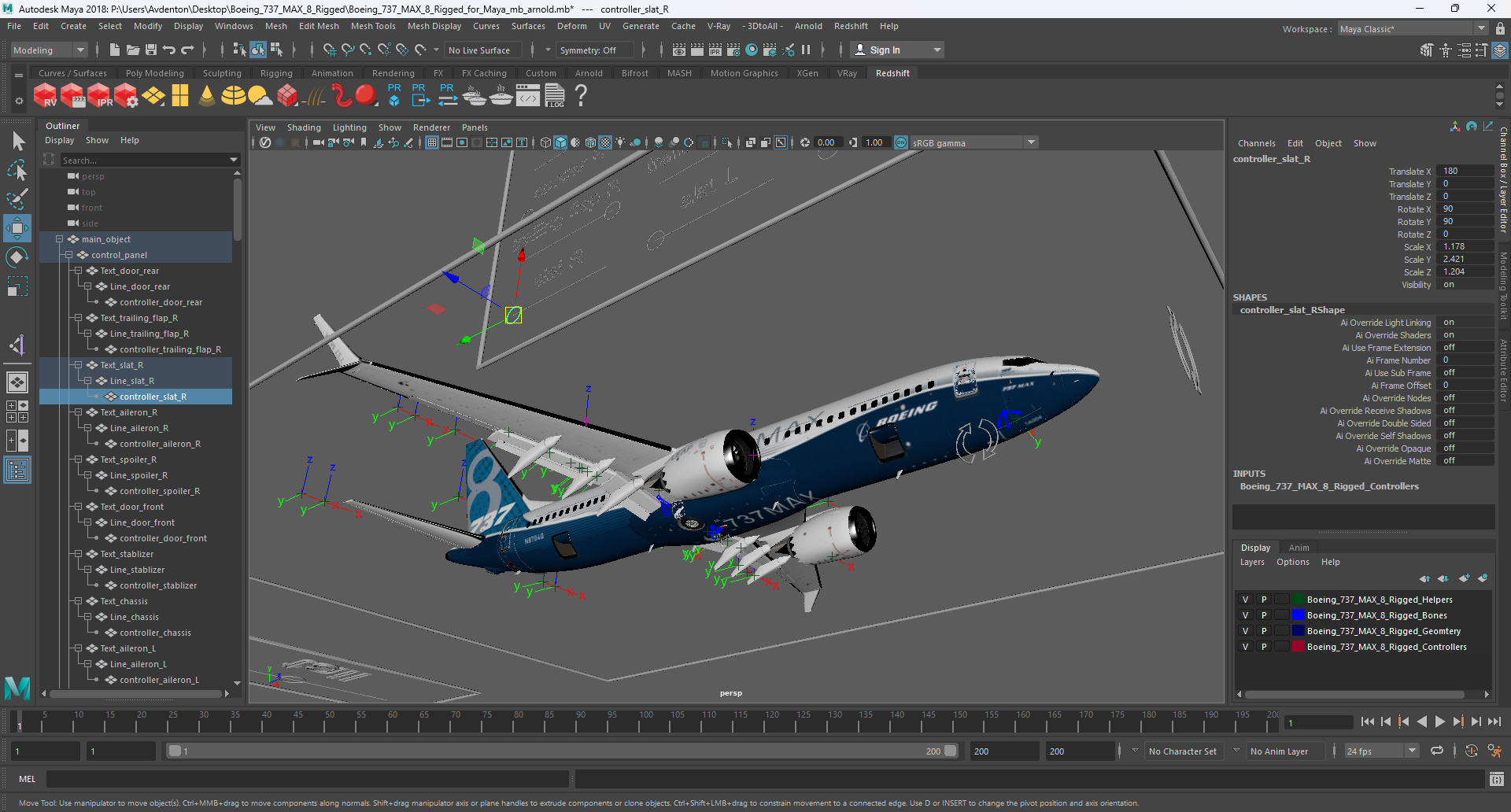The height and width of the screenshot is (812, 1511).
Task: Toggle visibility V for Rigged_Controllers layer
Action: (x=1245, y=647)
